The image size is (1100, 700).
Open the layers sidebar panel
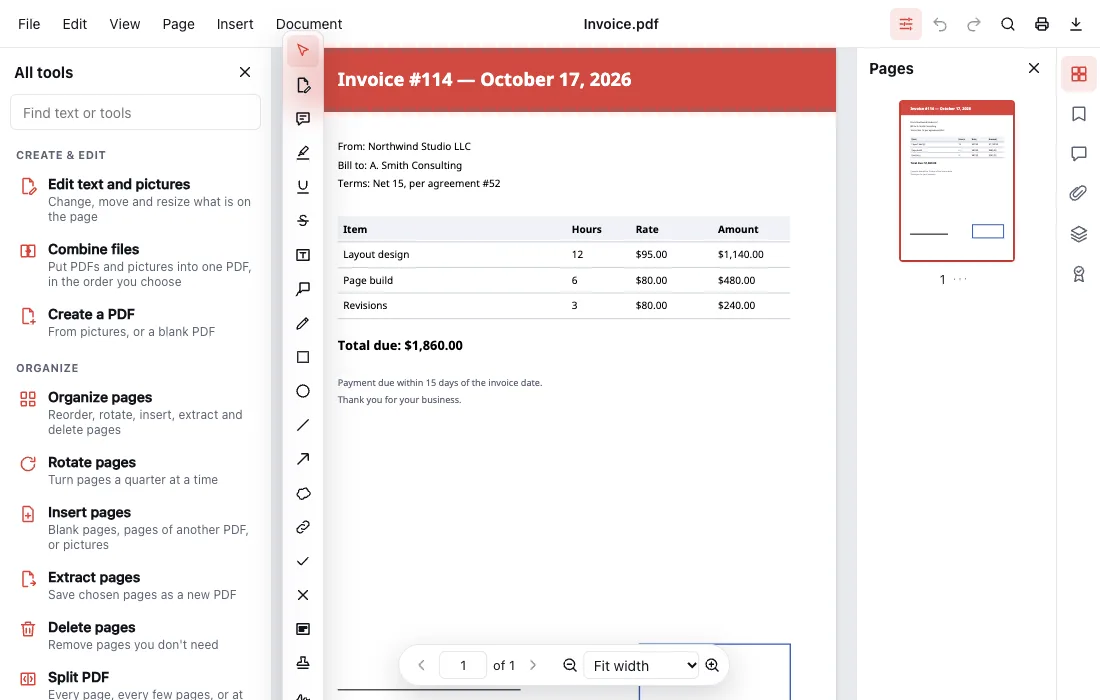(1078, 234)
